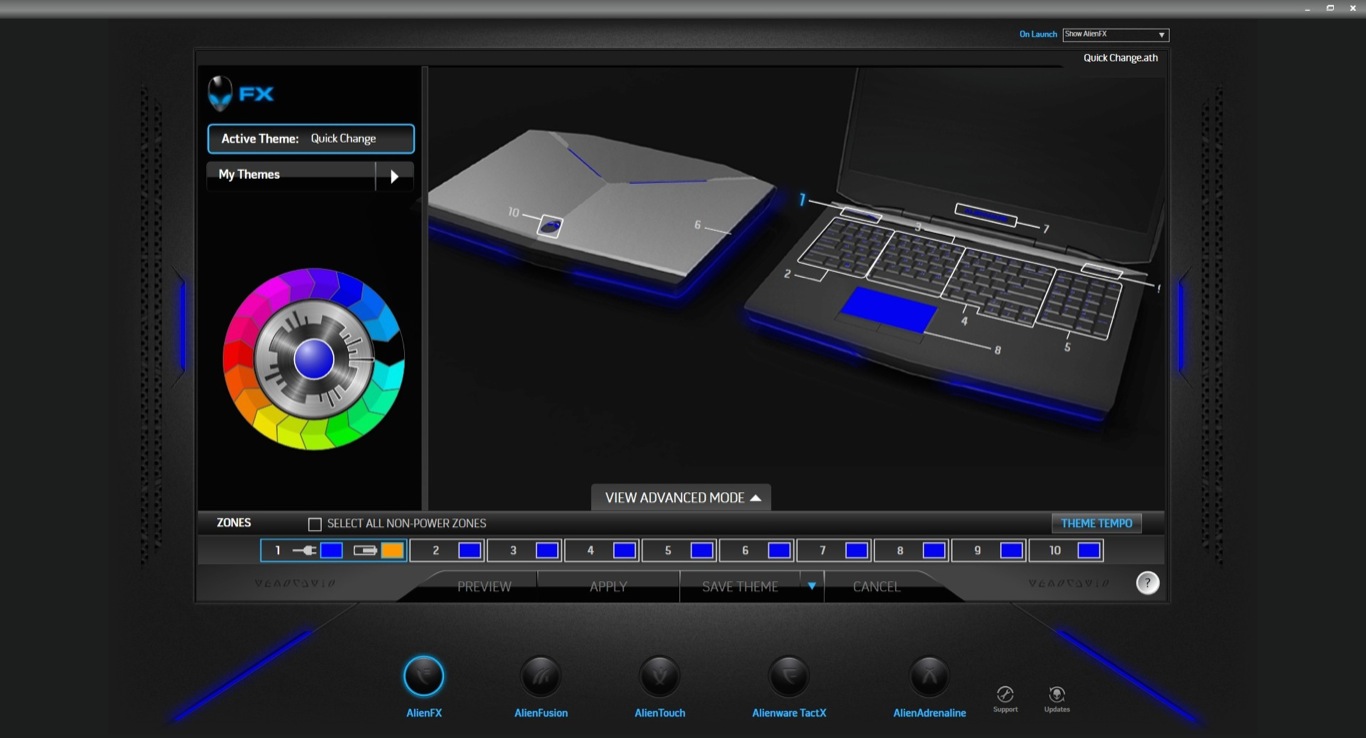The image size is (1366, 738).
Task: Select zone 1 AC power plug icon
Action: [x=304, y=551]
